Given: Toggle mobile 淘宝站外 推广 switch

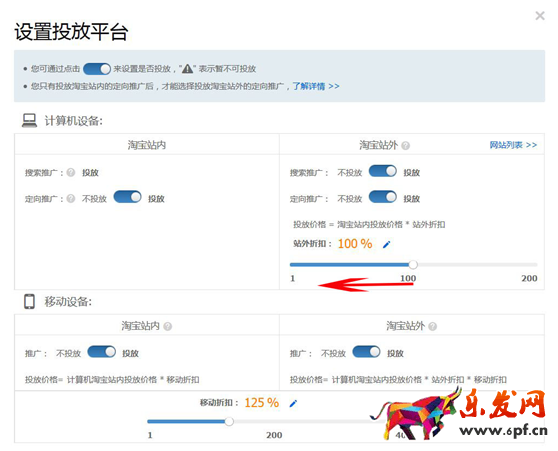Looking at the screenshot, I should tap(367, 352).
